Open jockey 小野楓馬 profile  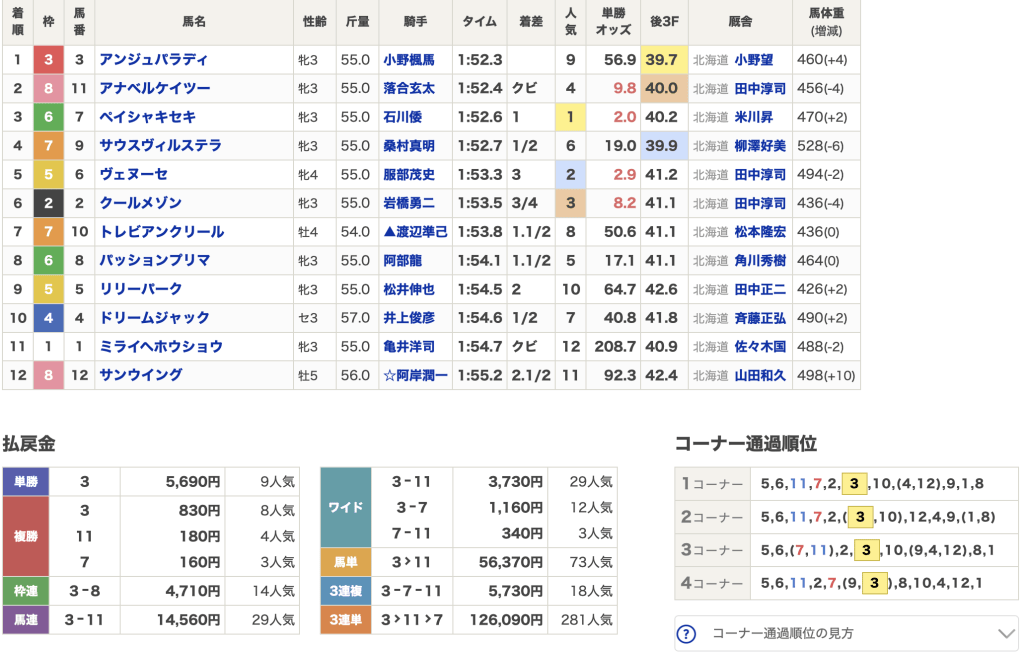[409, 60]
